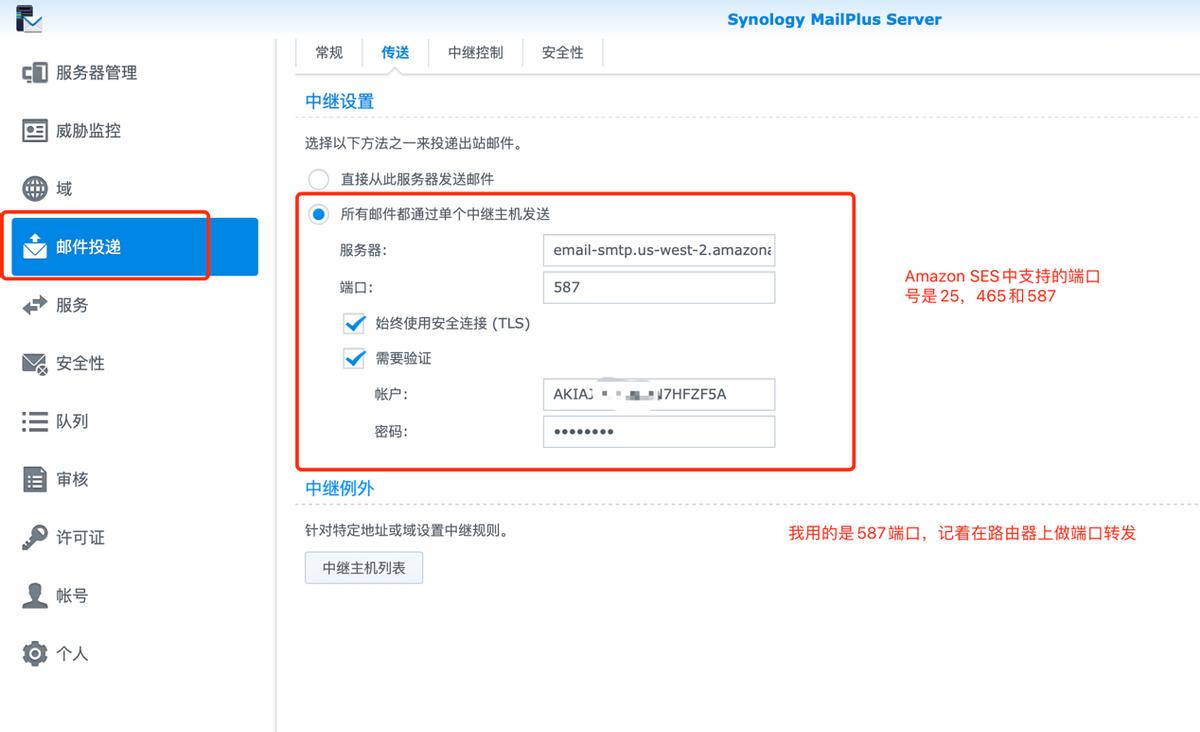Click the 密码: label
The width and height of the screenshot is (1200, 732).
click(x=392, y=431)
